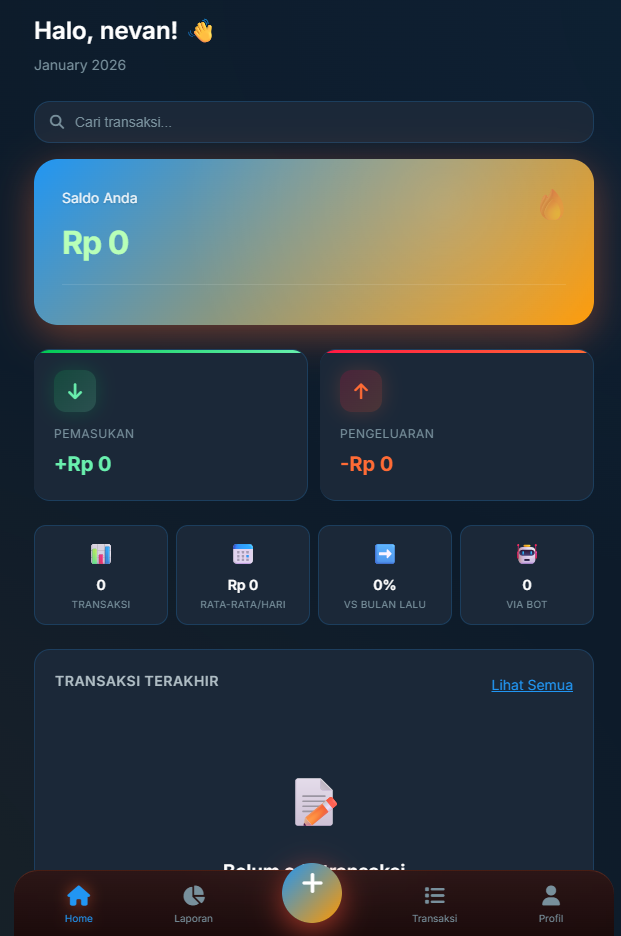Click the magnifier icon in the search bar
This screenshot has width=621, height=936.
[x=57, y=121]
